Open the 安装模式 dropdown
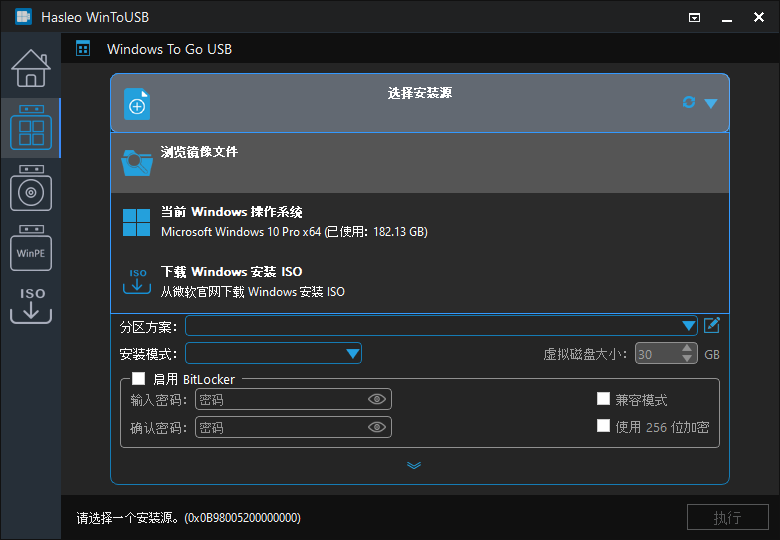The width and height of the screenshot is (780, 540). pos(352,353)
